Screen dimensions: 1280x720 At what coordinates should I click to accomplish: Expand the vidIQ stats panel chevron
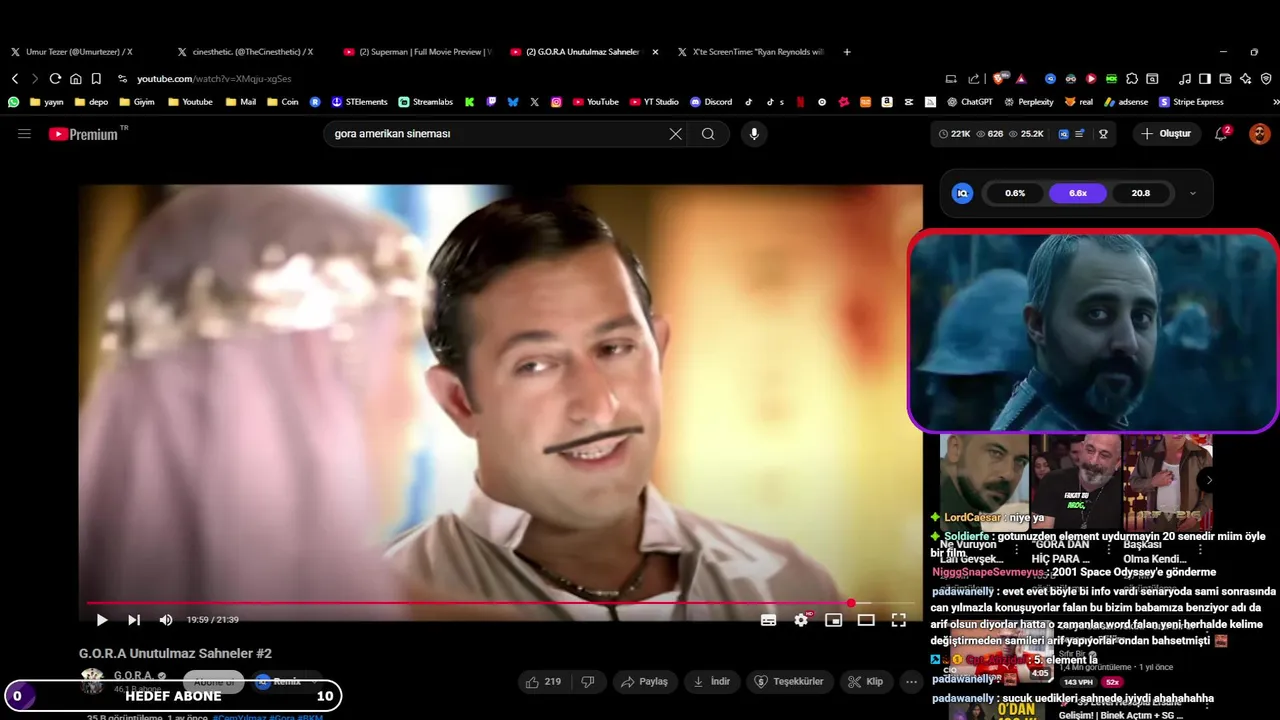[1192, 193]
